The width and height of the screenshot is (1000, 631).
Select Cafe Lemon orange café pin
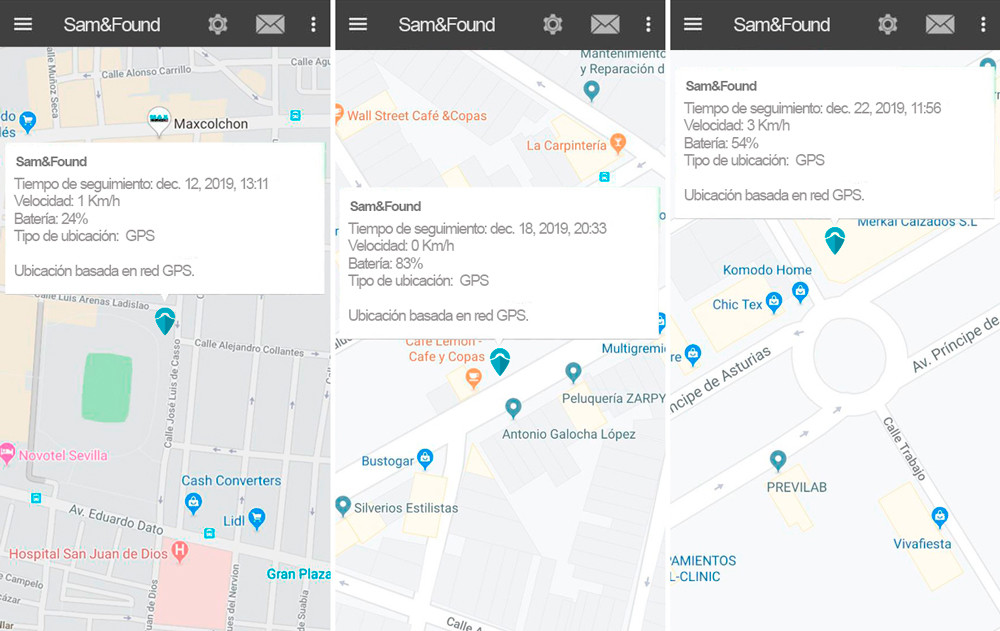[473, 379]
